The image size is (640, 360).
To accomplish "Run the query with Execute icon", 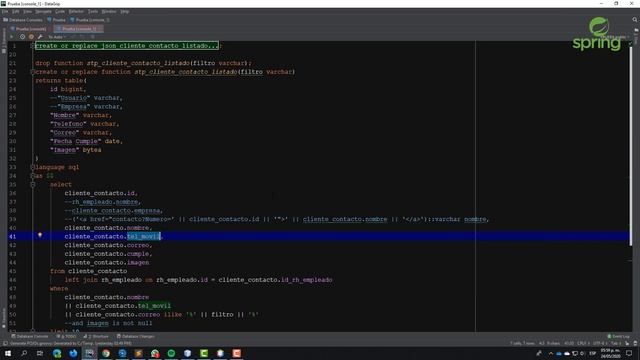I will [12, 37].
